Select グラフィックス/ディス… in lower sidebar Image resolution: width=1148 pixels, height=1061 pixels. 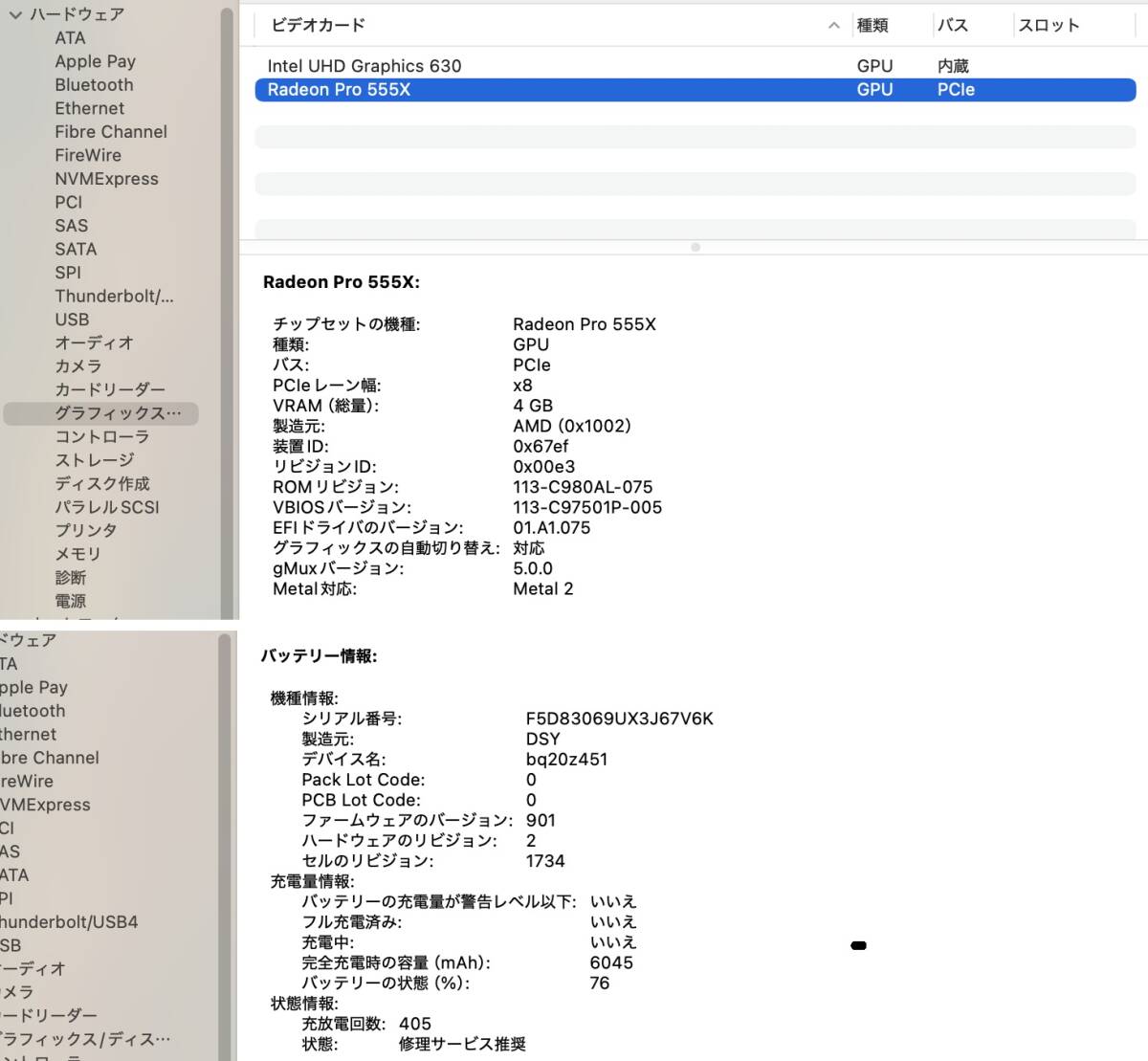pyautogui.click(x=85, y=1039)
